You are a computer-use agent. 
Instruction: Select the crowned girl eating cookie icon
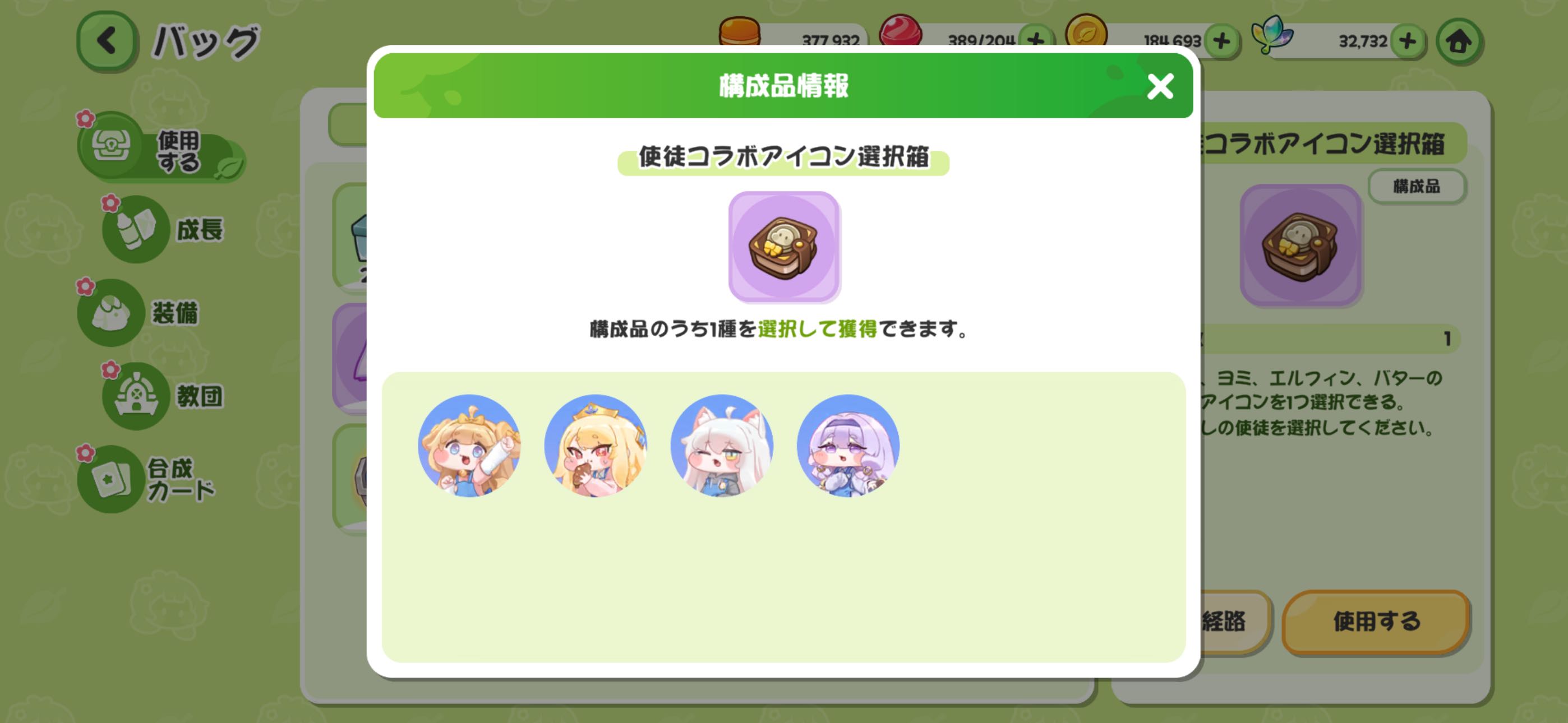click(596, 446)
